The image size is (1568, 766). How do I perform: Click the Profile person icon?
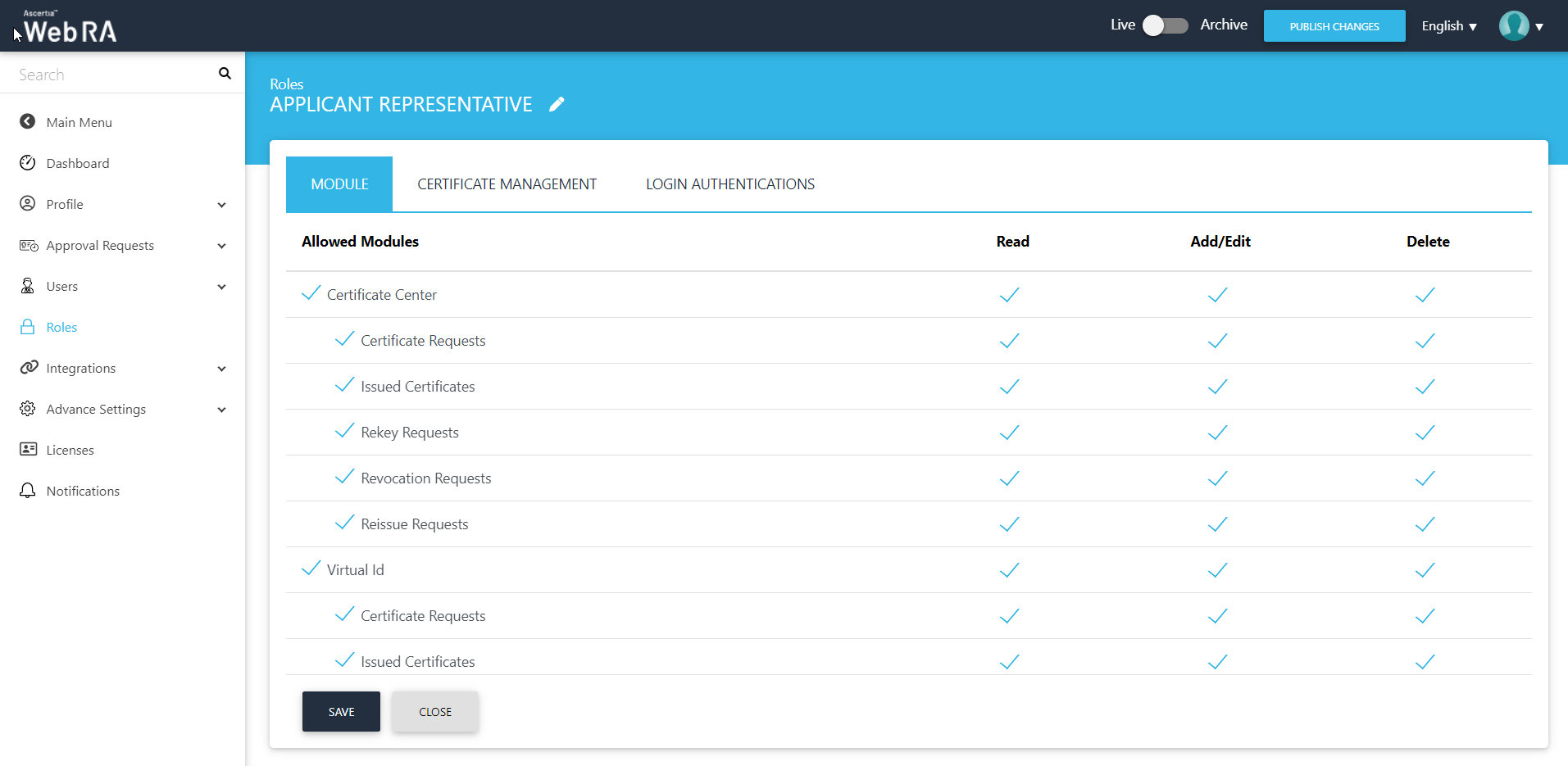[28, 203]
